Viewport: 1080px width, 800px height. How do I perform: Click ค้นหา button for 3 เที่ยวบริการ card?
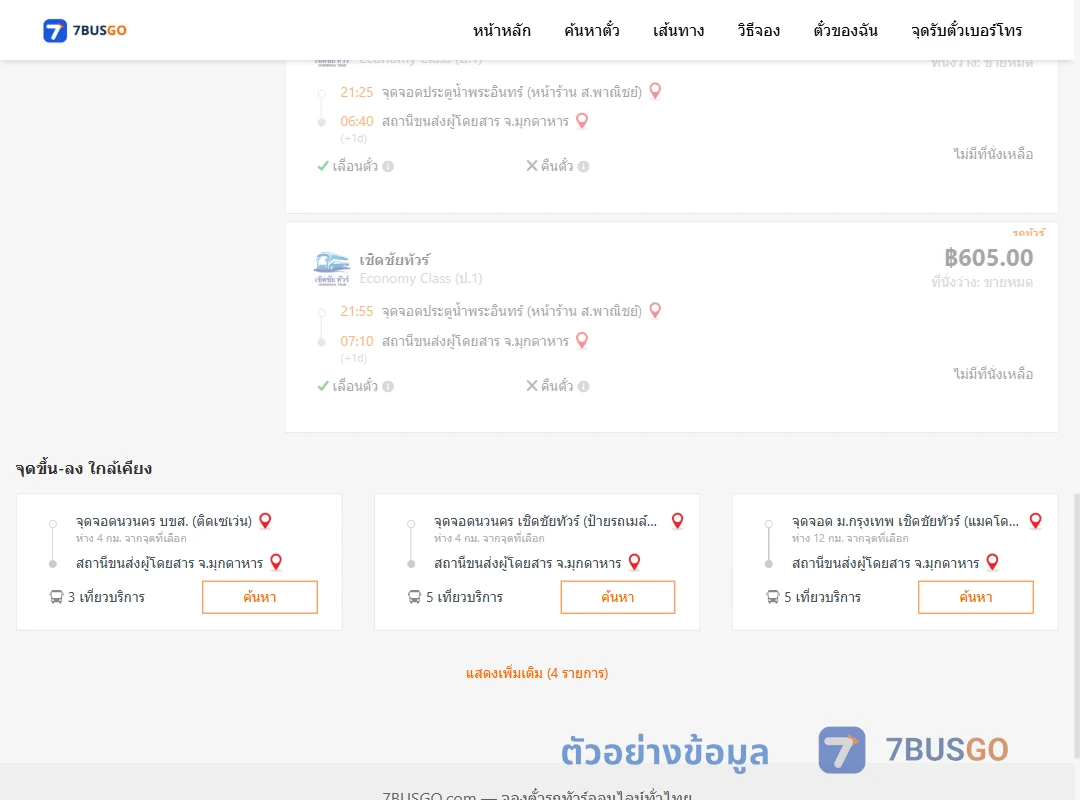point(260,597)
